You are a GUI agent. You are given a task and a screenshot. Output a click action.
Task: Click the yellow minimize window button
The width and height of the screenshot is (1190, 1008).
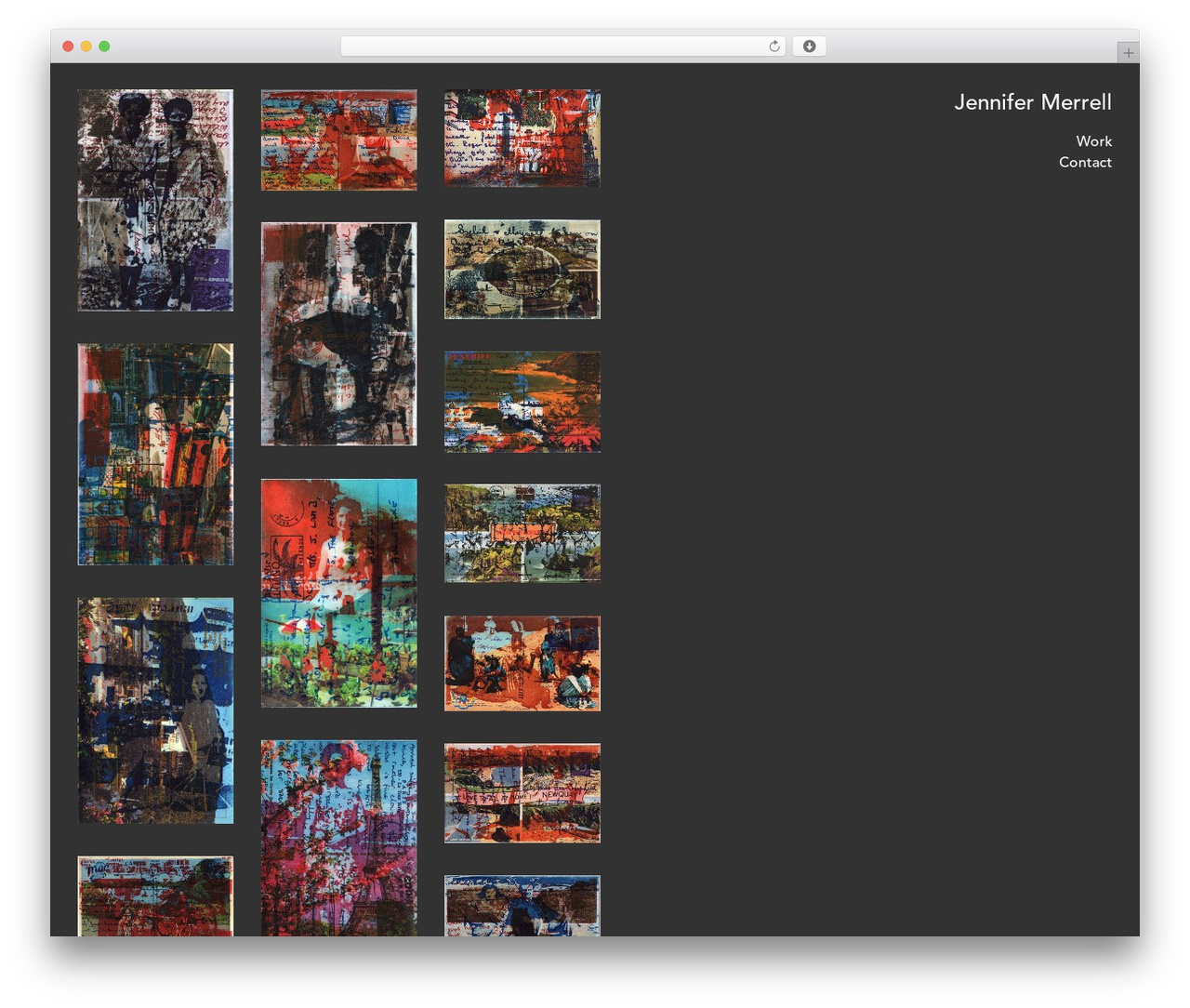(86, 46)
